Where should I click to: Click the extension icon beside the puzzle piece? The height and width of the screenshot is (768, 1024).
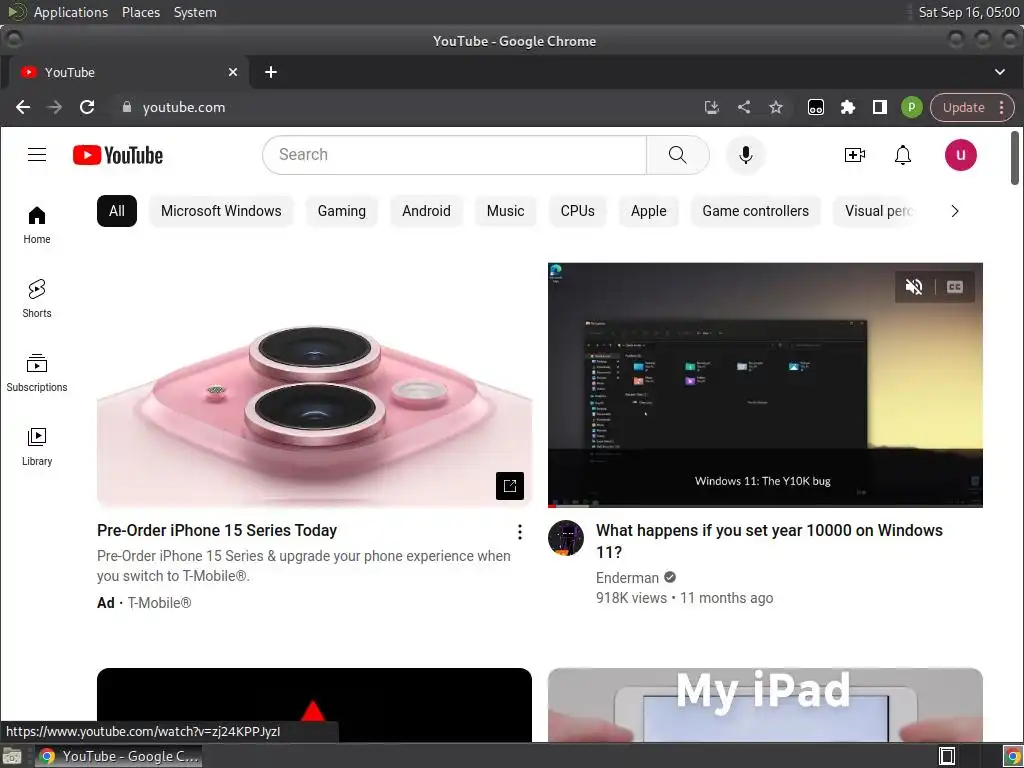point(816,107)
